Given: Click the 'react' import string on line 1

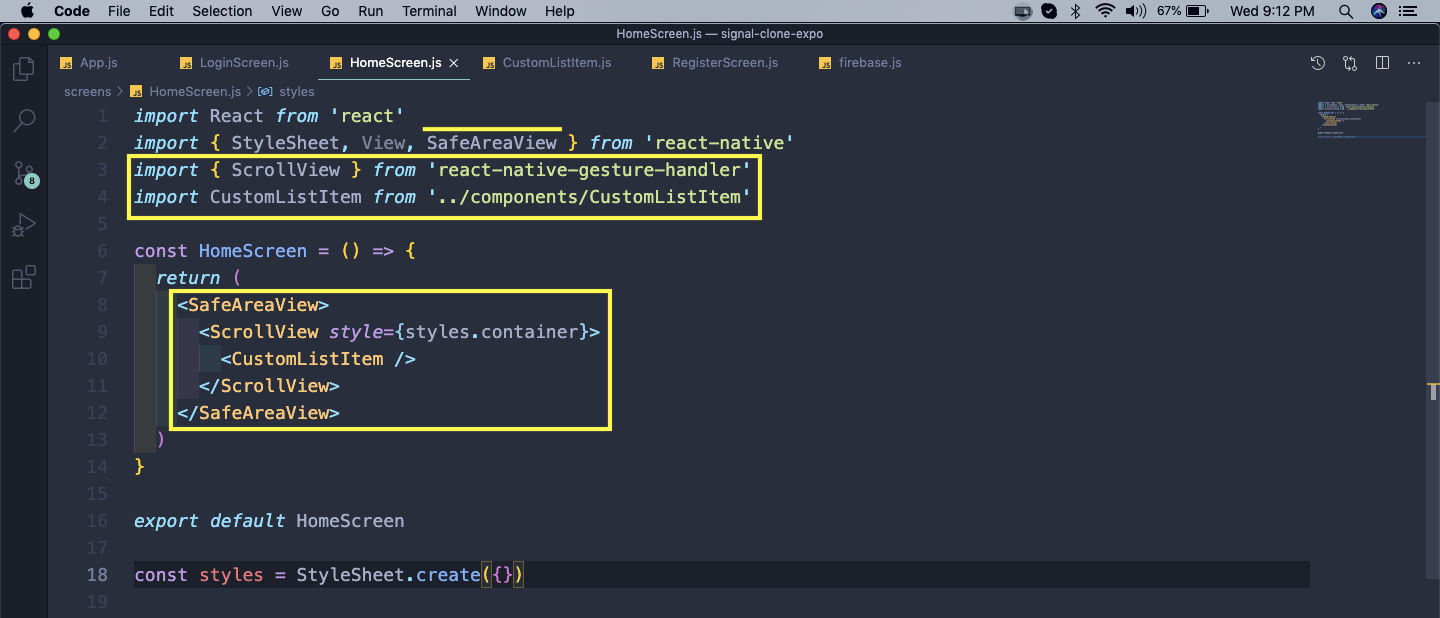Looking at the screenshot, I should click(366, 116).
